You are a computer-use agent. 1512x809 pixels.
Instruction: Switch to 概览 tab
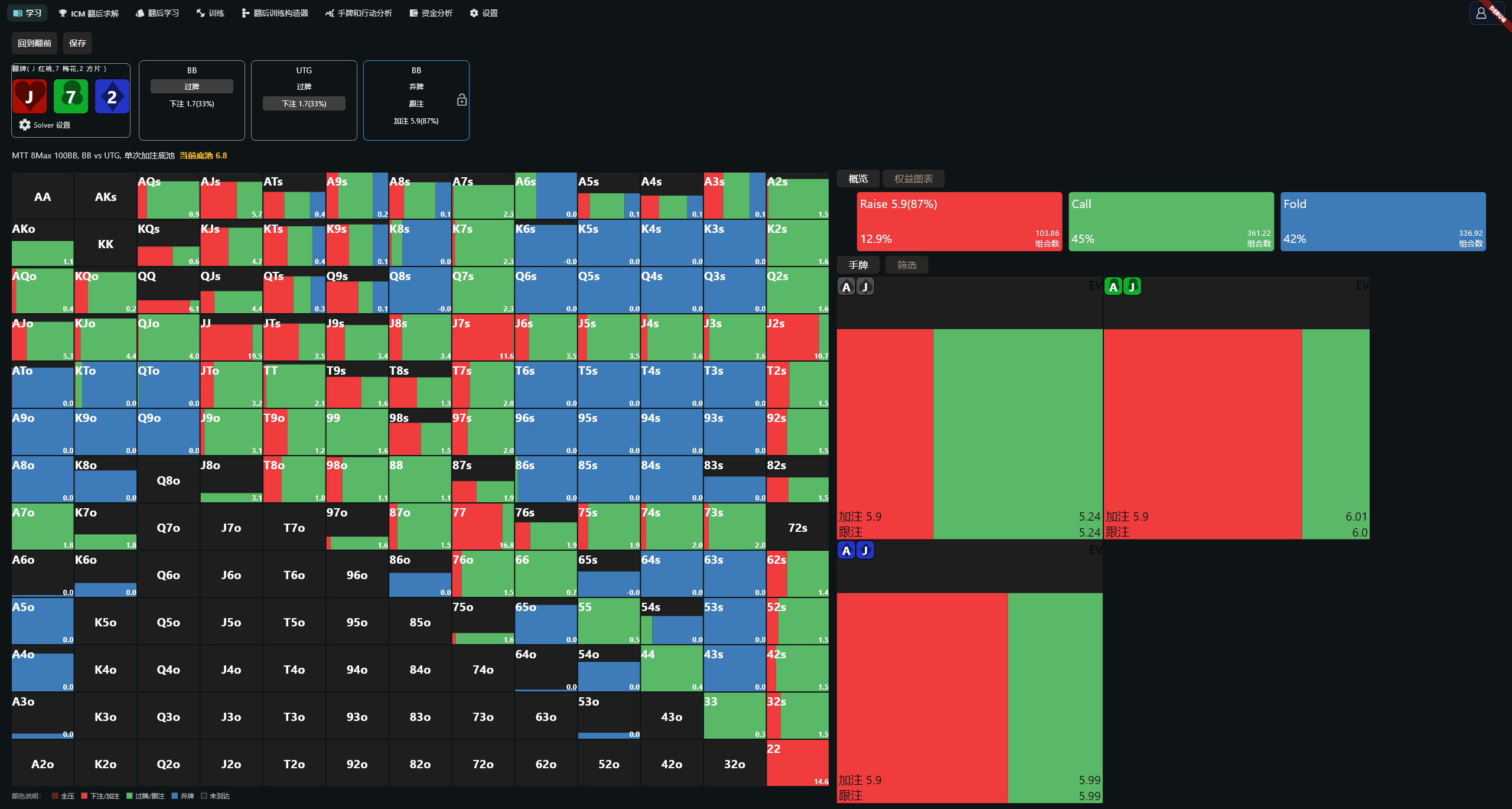pos(858,178)
